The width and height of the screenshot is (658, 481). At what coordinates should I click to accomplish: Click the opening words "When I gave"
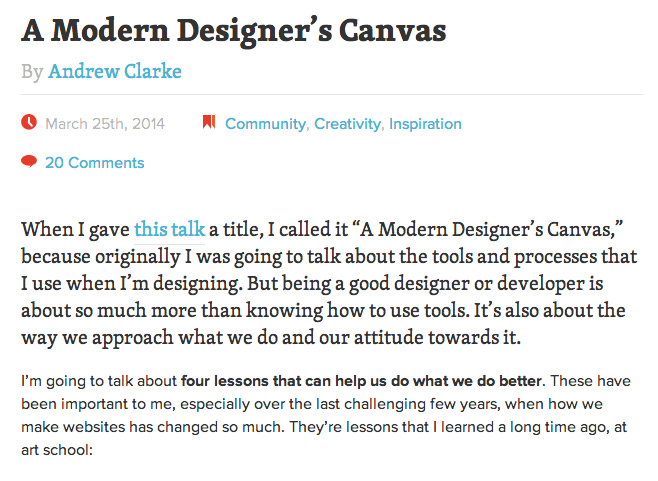74,227
